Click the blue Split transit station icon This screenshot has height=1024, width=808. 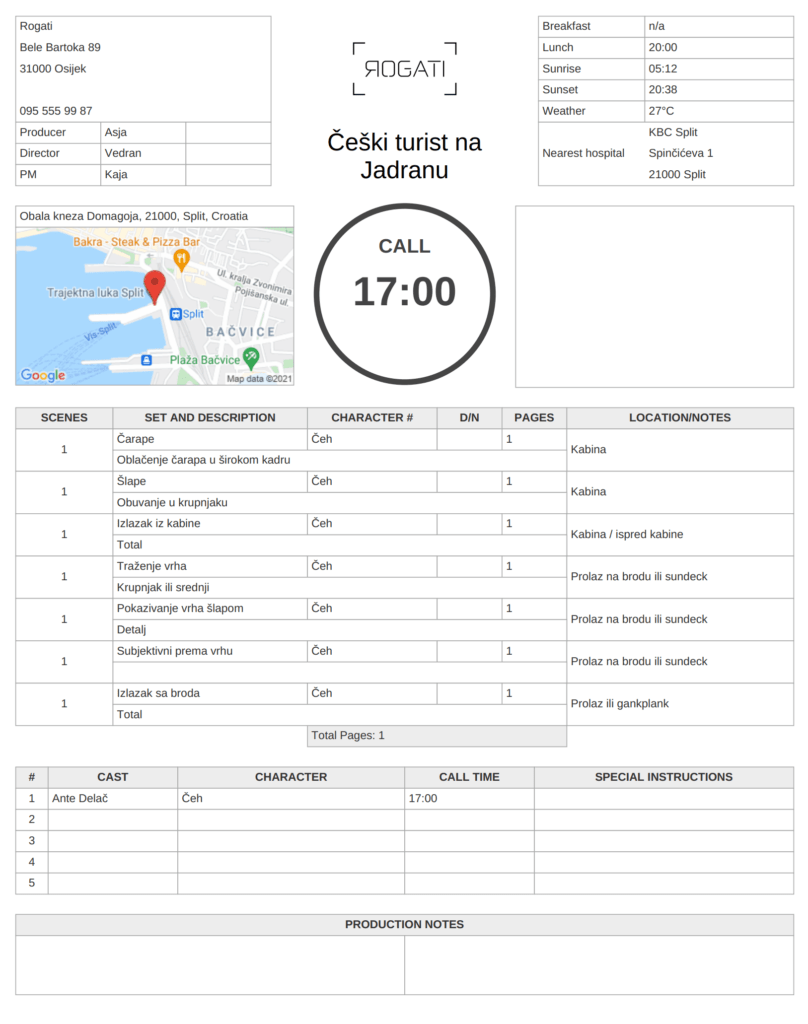point(175,314)
